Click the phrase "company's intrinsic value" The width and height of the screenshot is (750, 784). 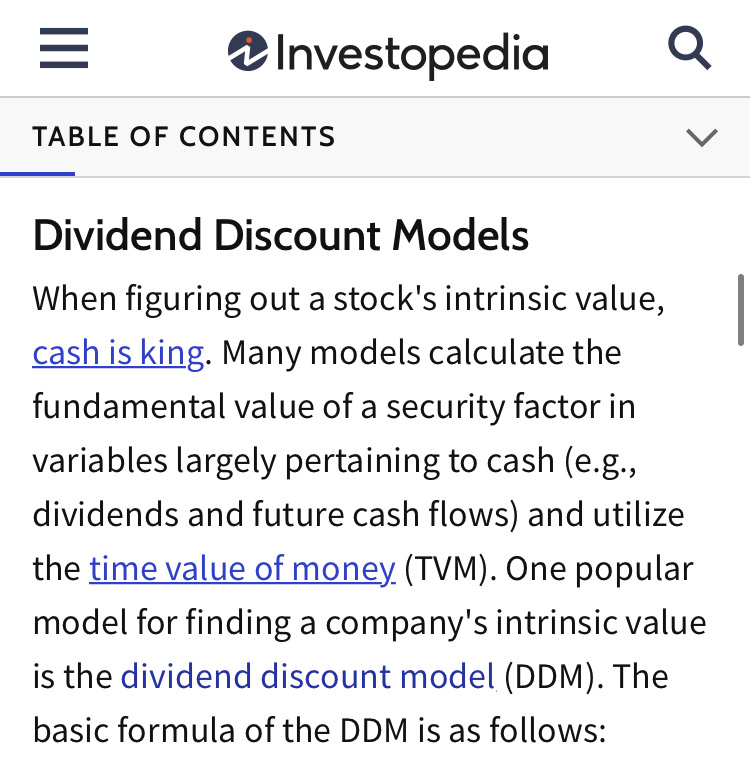[515, 623]
